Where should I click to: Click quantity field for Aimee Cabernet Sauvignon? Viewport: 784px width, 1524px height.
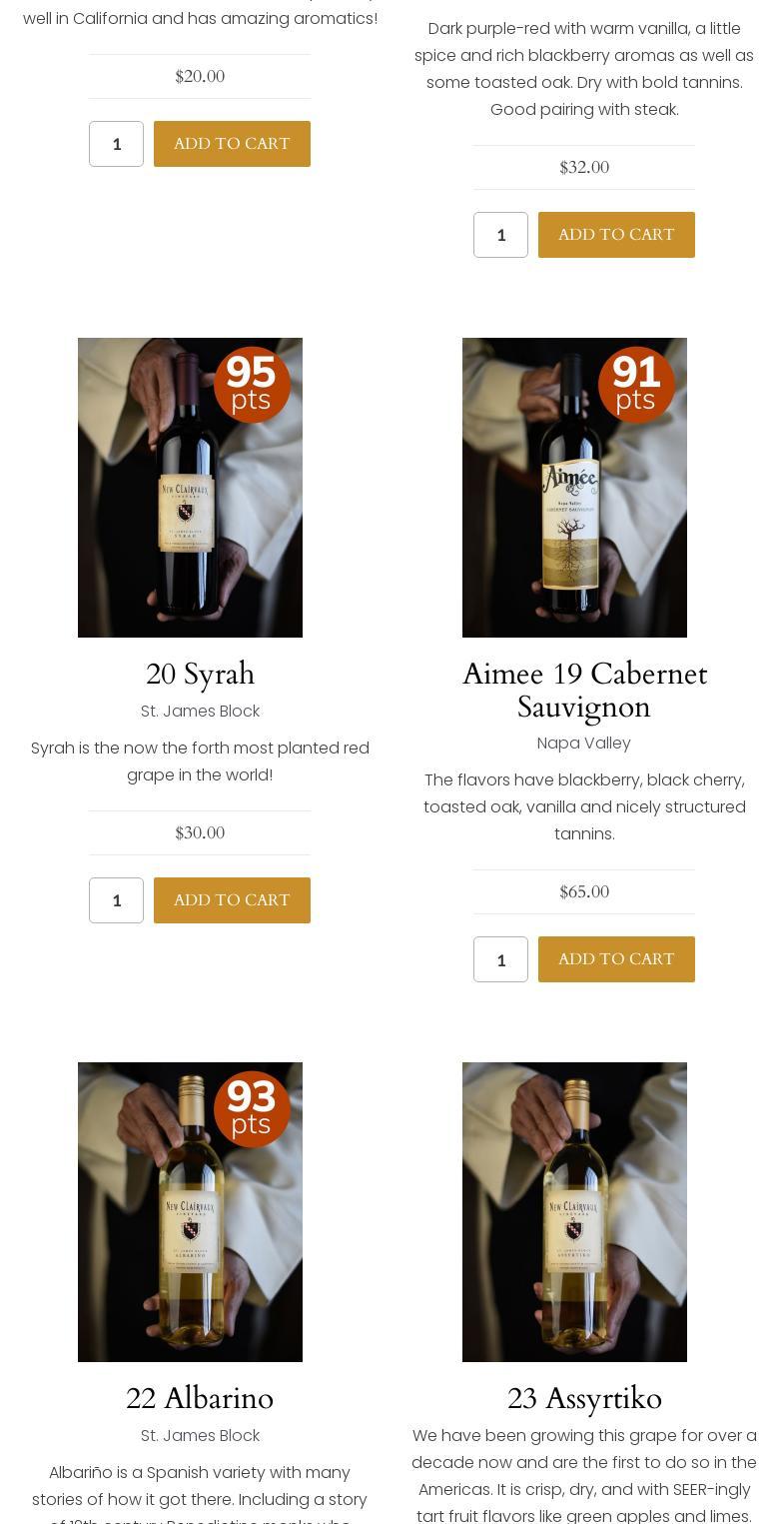(x=500, y=959)
